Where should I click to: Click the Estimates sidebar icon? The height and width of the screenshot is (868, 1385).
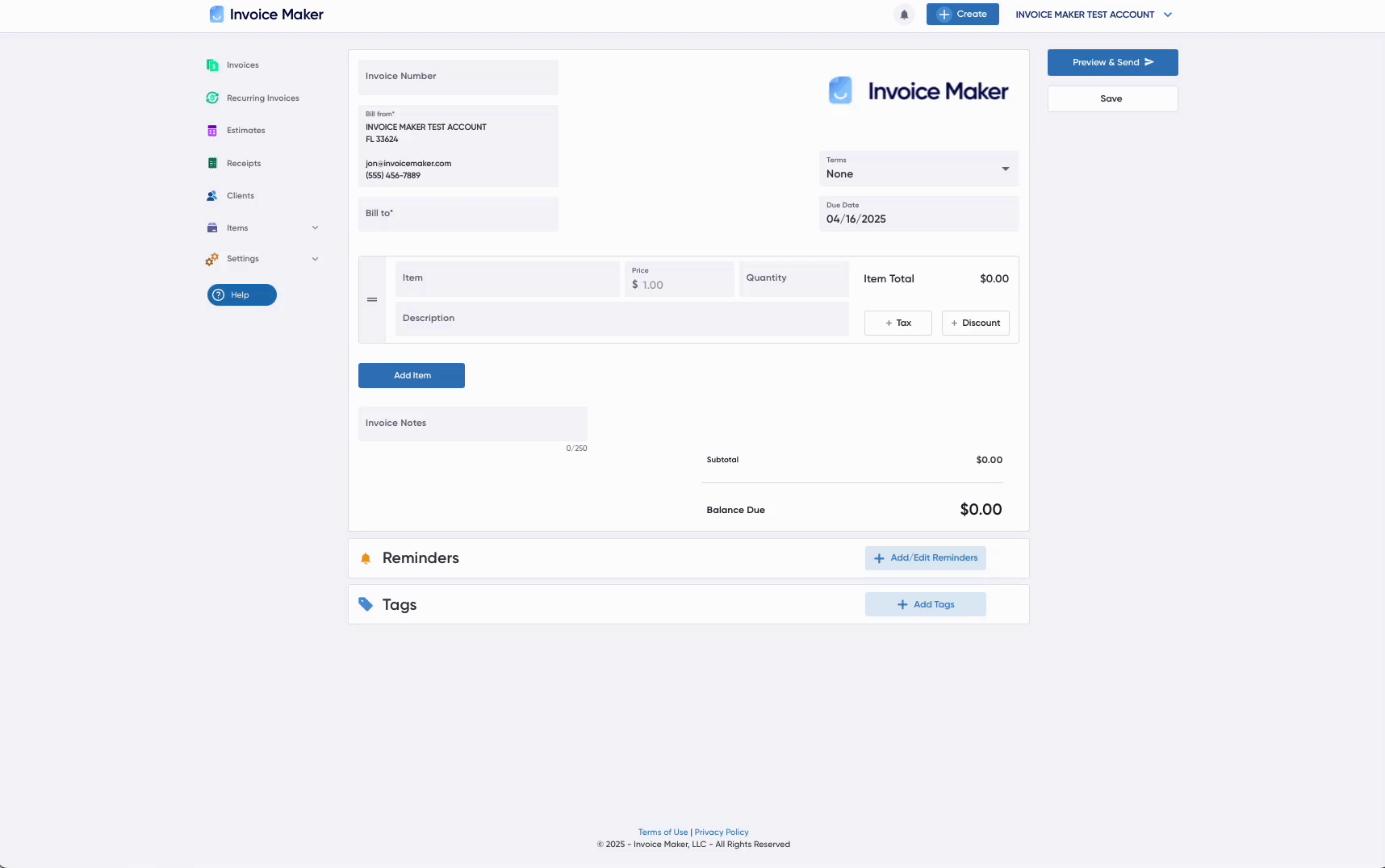212,131
